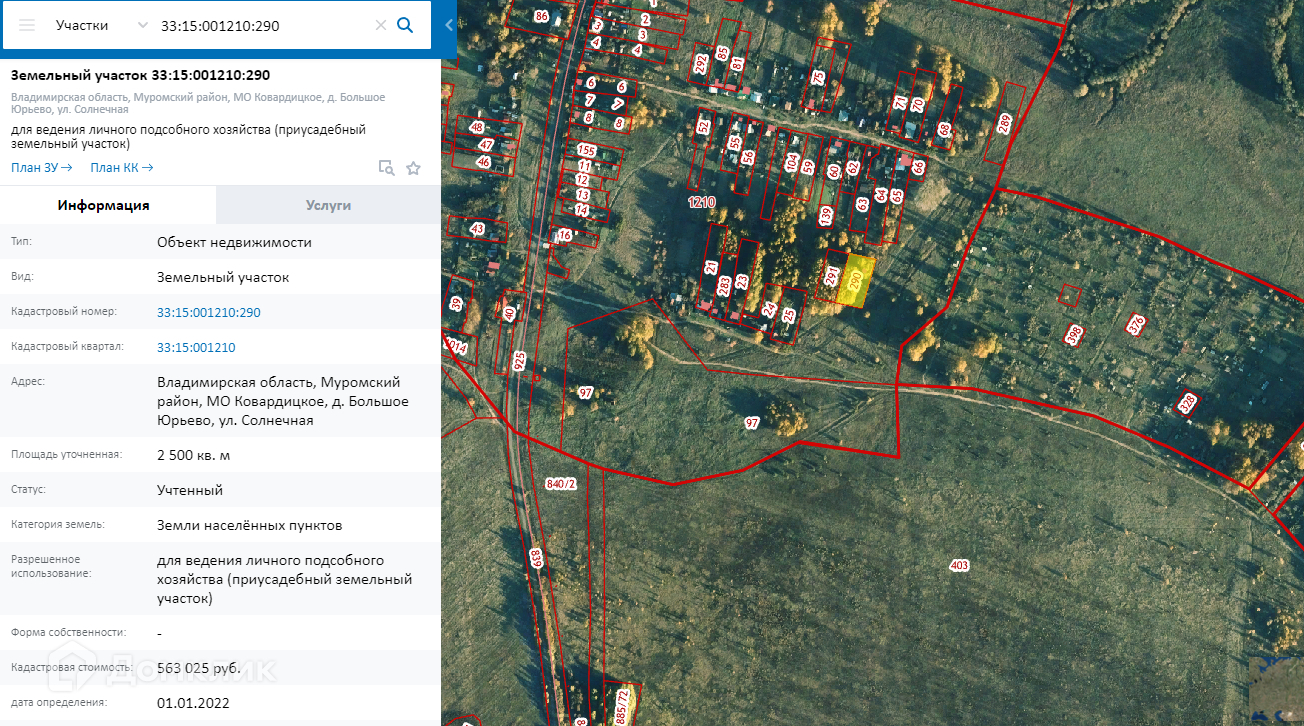The height and width of the screenshot is (726, 1304).
Task: Click the parcel title 33:15:001210:290 heading
Action: 140,76
